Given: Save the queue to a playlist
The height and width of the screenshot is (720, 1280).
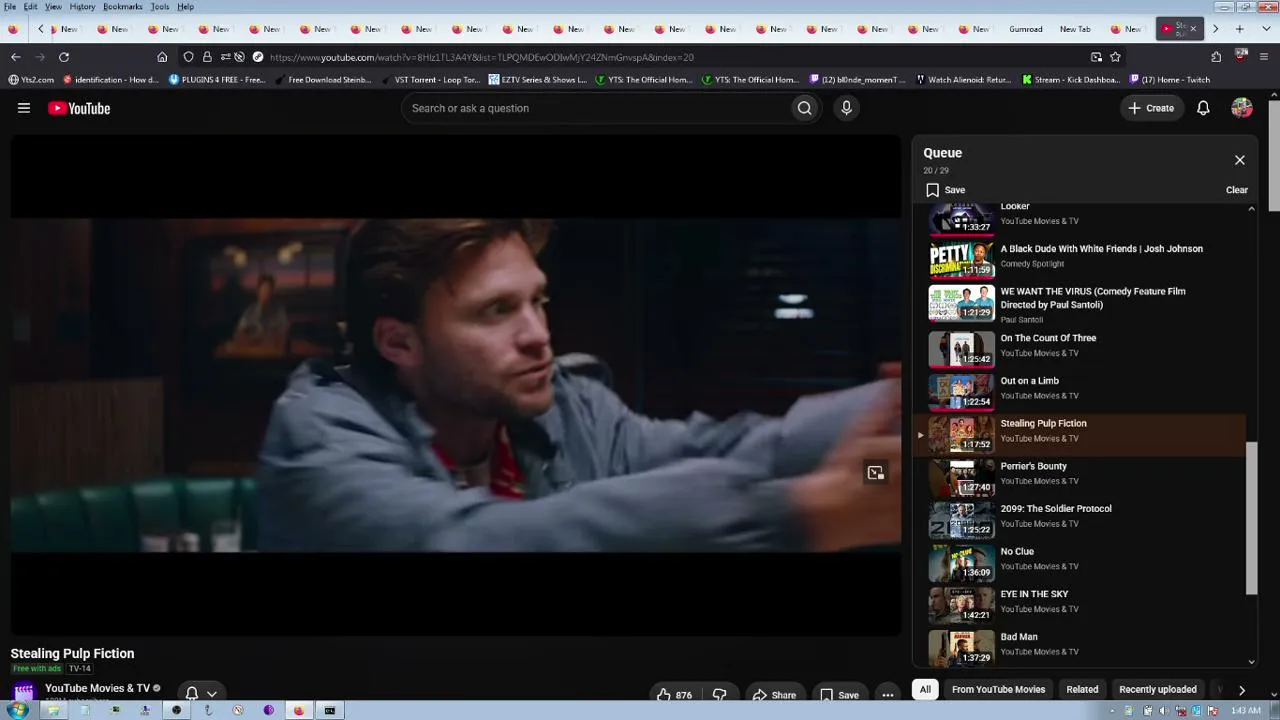Looking at the screenshot, I should click(x=945, y=190).
